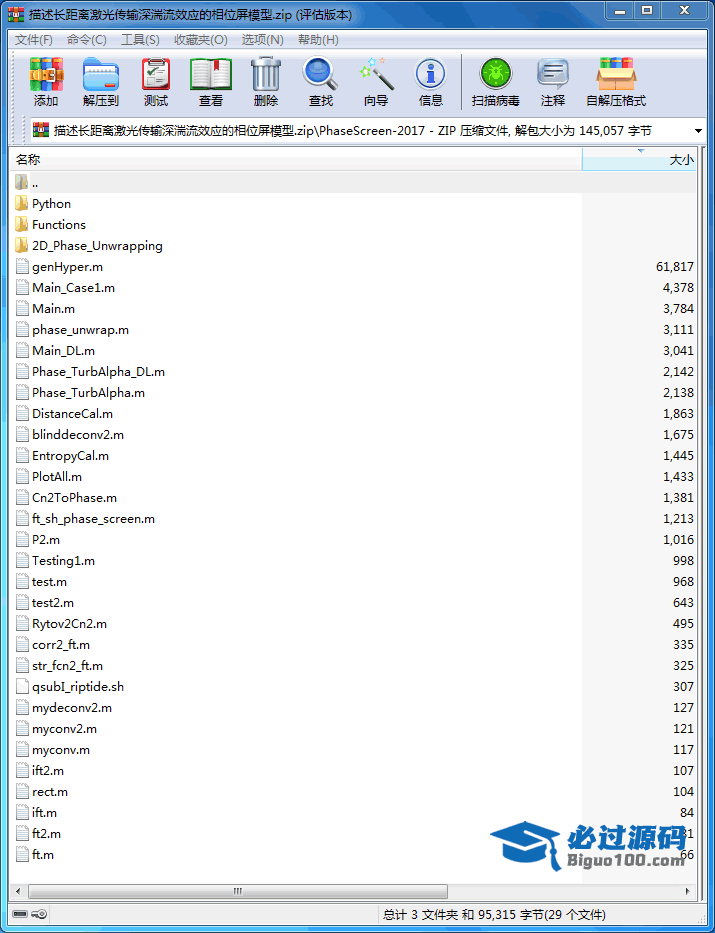Image resolution: width=715 pixels, height=933 pixels.
Task: Click the disk icon in status bar
Action: pyautogui.click(x=20, y=914)
